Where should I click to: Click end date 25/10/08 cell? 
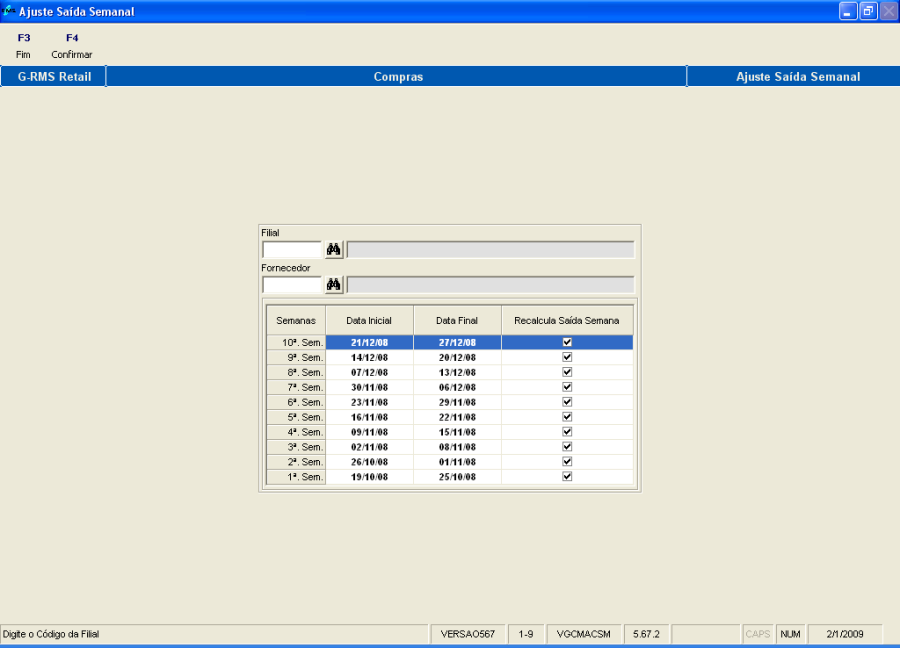tap(457, 477)
